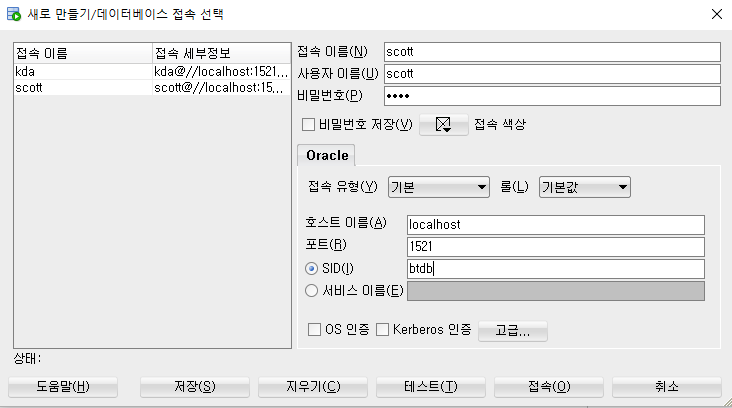Open the connection type dropdown

coord(439,187)
